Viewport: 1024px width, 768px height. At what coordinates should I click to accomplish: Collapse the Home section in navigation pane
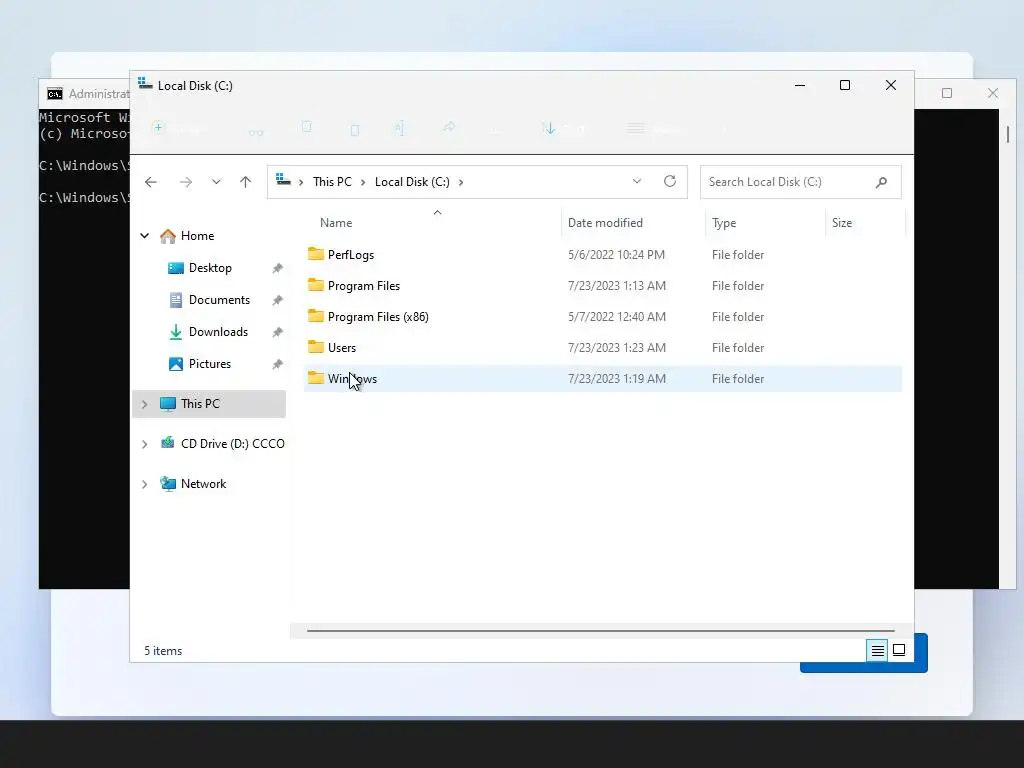(x=145, y=236)
